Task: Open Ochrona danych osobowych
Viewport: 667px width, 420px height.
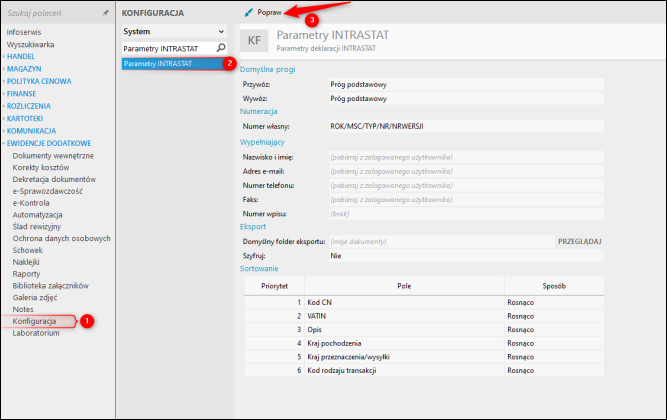Action: [61, 238]
